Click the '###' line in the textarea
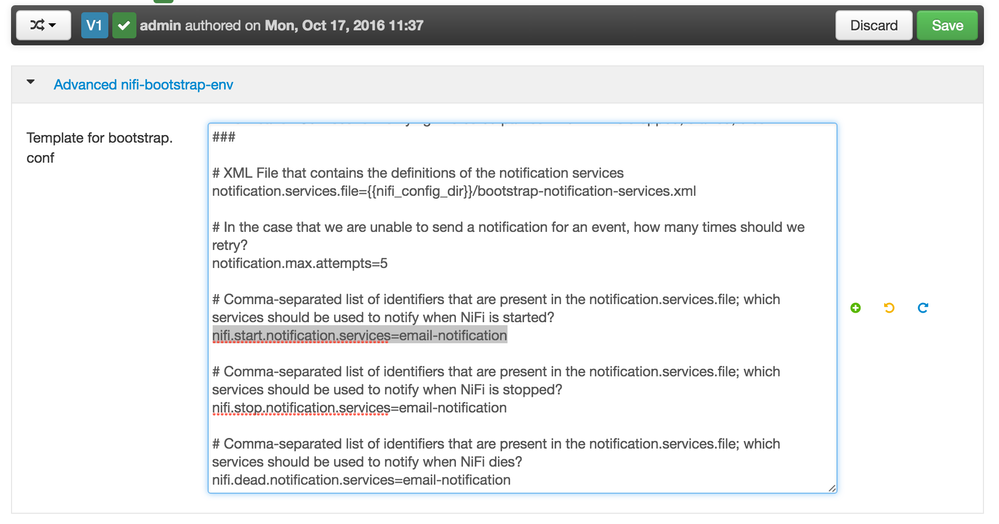Screen dimensions: 999x524 (x=224, y=137)
